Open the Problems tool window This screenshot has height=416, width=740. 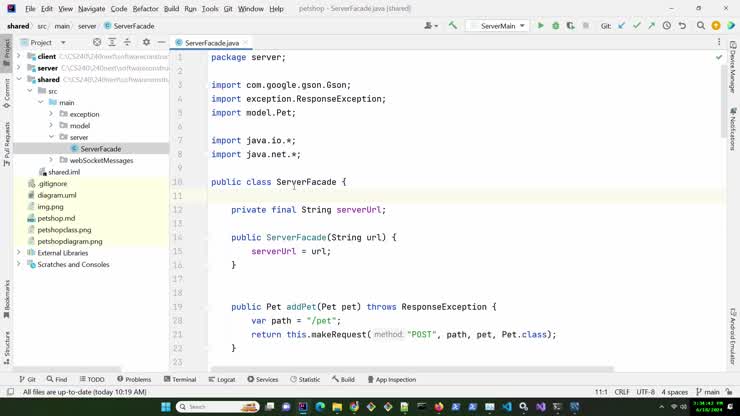pos(134,379)
